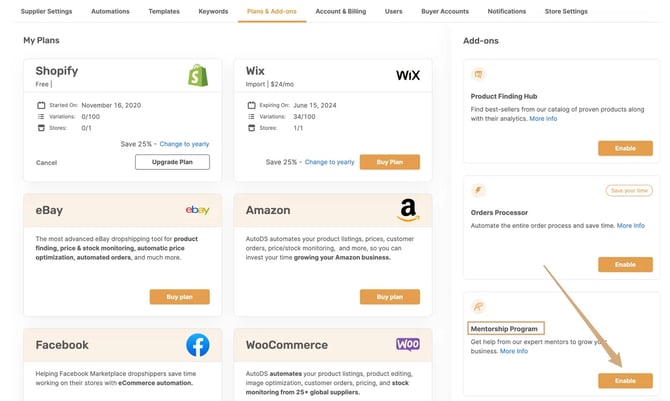The width and height of the screenshot is (670, 401).
Task: Open More Info link for Orders Processor
Action: click(630, 226)
